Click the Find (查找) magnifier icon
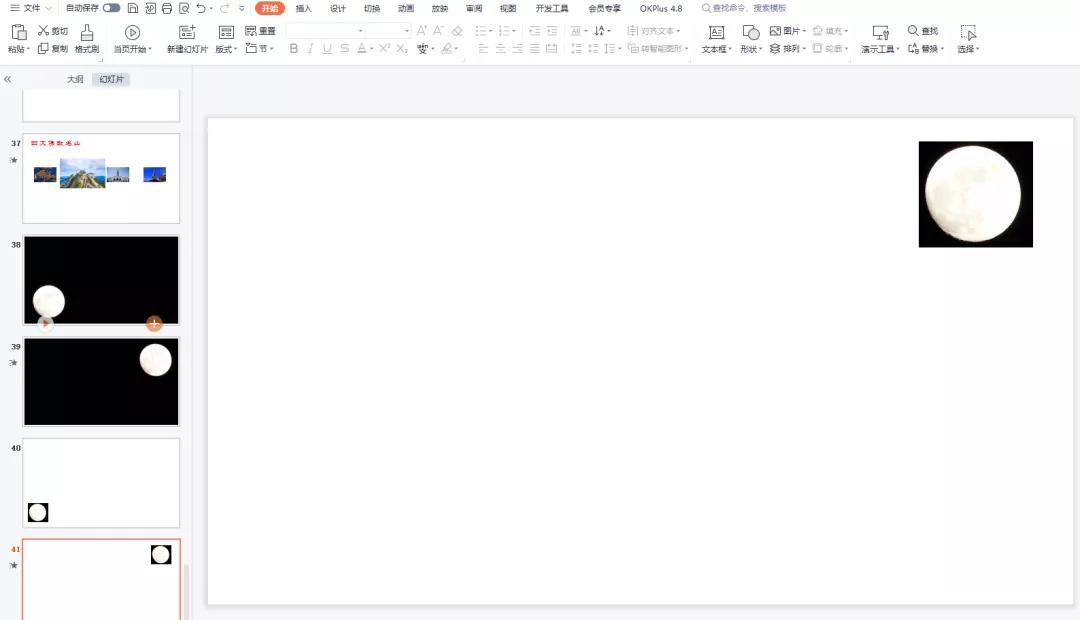1080x620 pixels. tap(913, 30)
